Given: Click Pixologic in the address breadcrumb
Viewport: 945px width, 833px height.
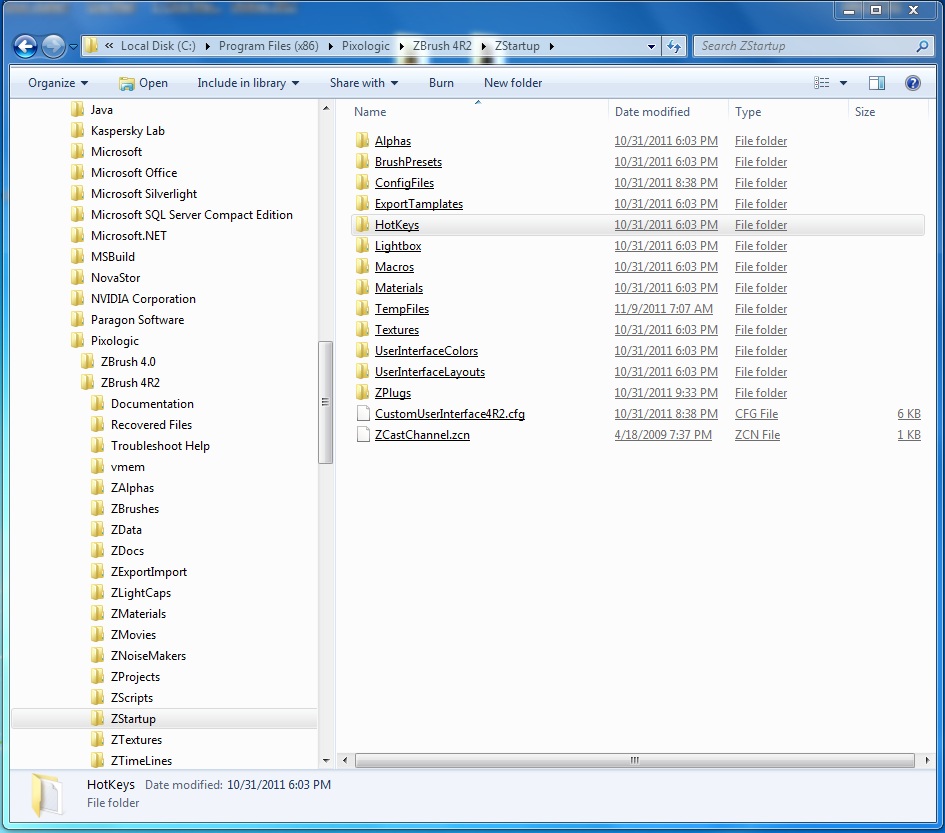Looking at the screenshot, I should tap(366, 46).
